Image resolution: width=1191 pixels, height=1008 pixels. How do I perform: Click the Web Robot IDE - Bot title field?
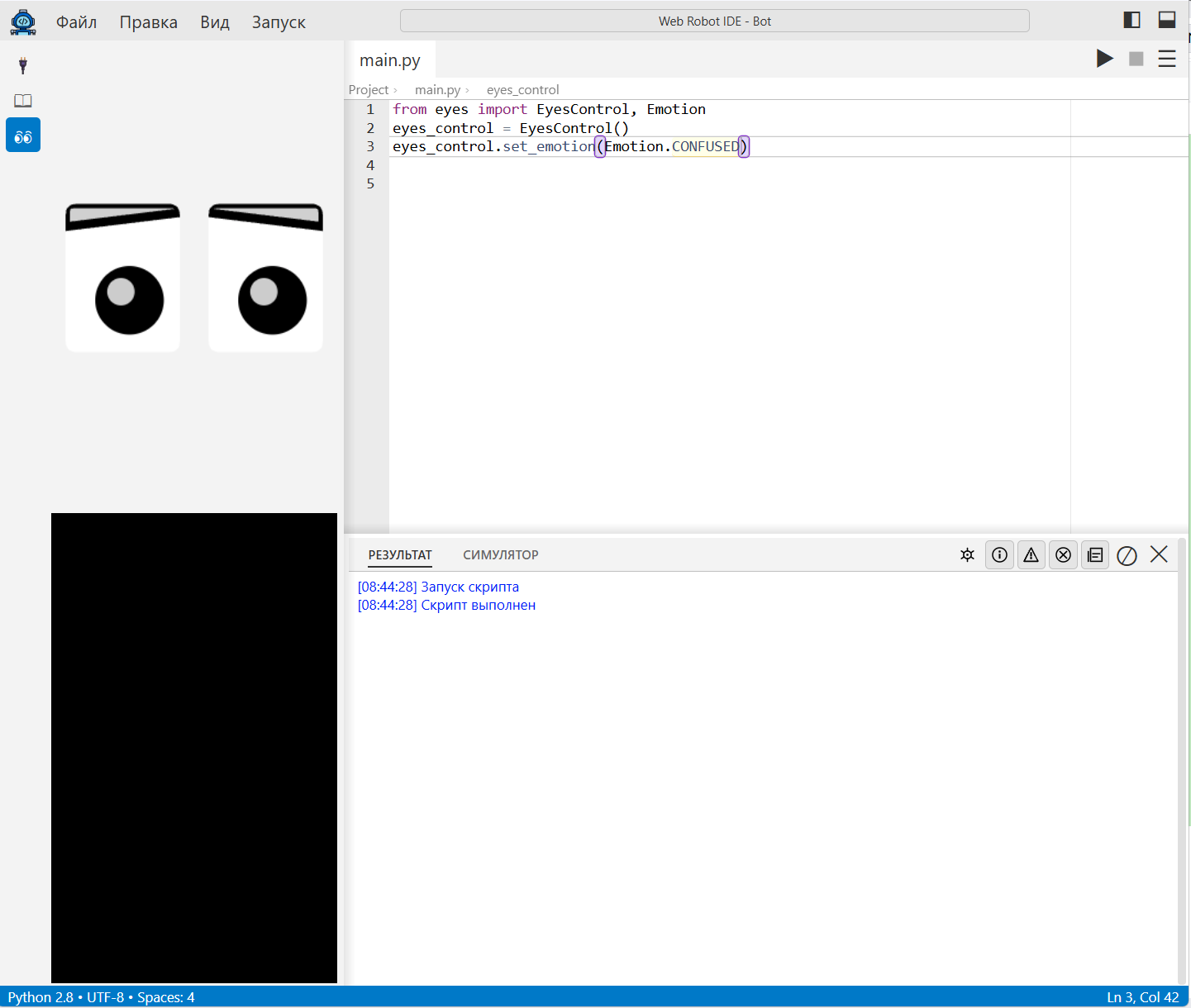715,21
